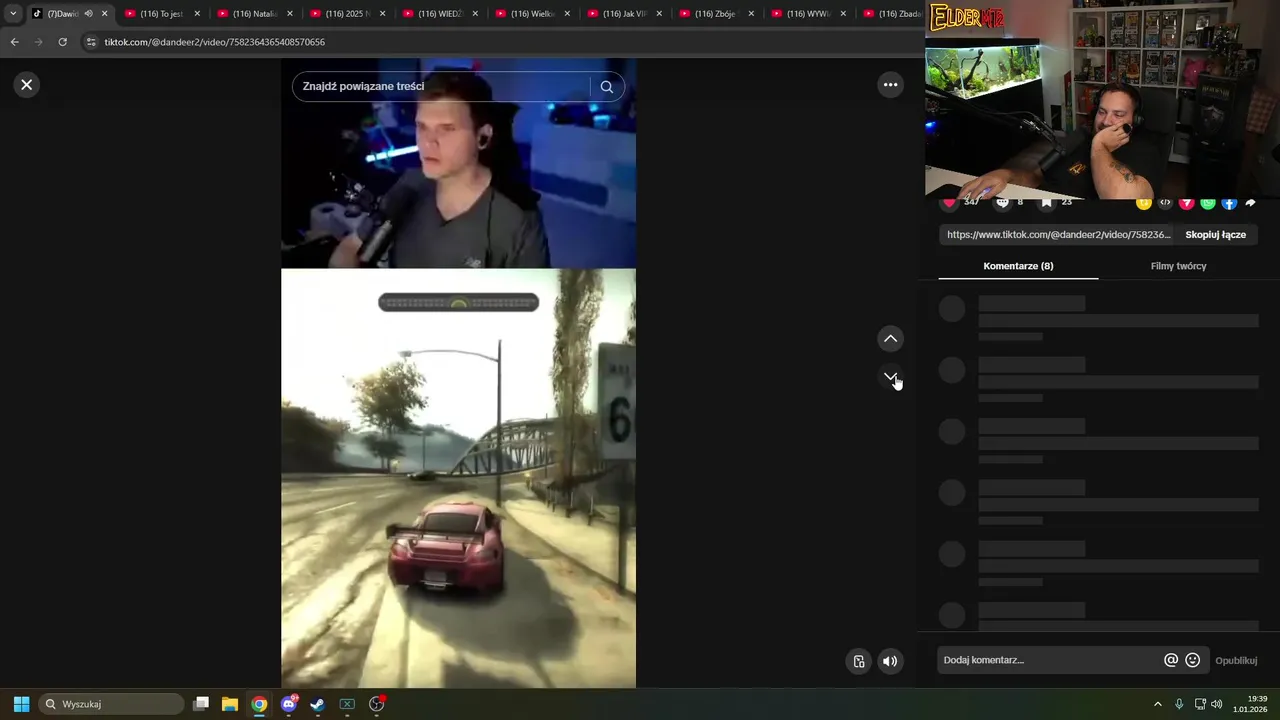The height and width of the screenshot is (720, 1280).
Task: Open the browser tab search dropdown
Action: [x=13, y=14]
